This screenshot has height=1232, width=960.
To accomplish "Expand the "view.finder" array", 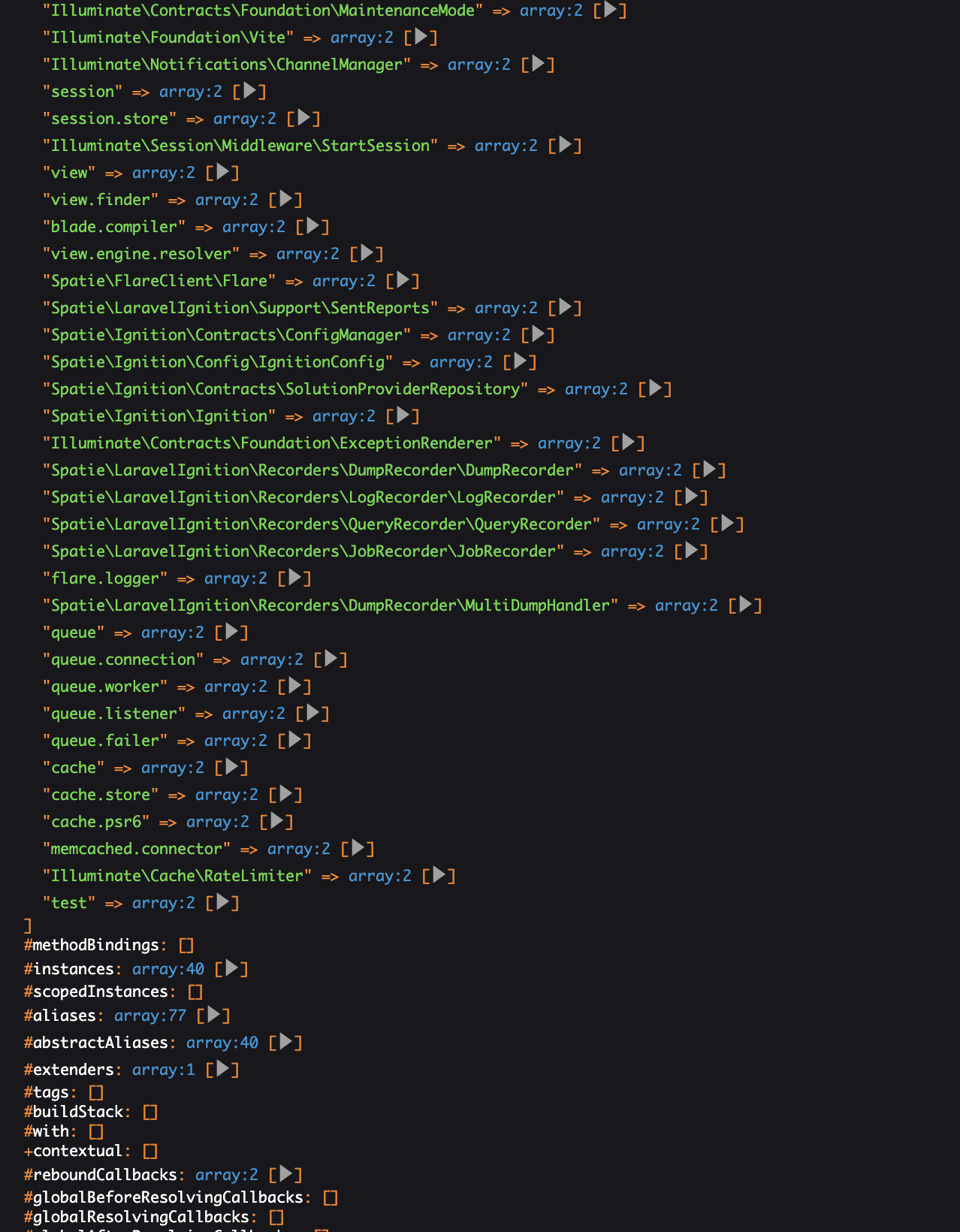I will 286,200.
